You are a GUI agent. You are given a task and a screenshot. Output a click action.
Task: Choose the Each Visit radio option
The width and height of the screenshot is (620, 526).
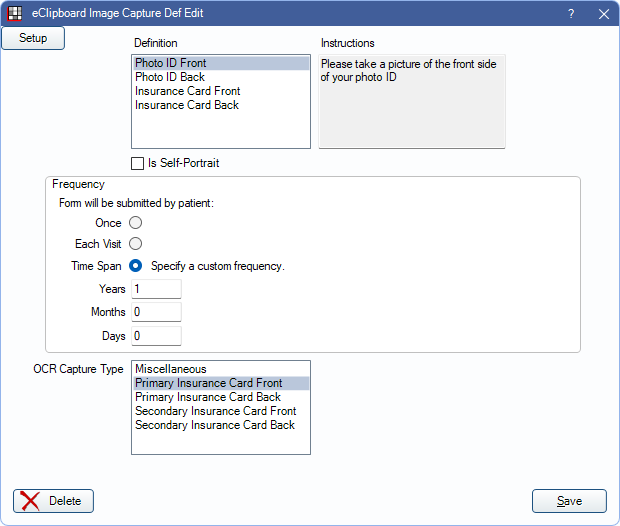pos(136,244)
